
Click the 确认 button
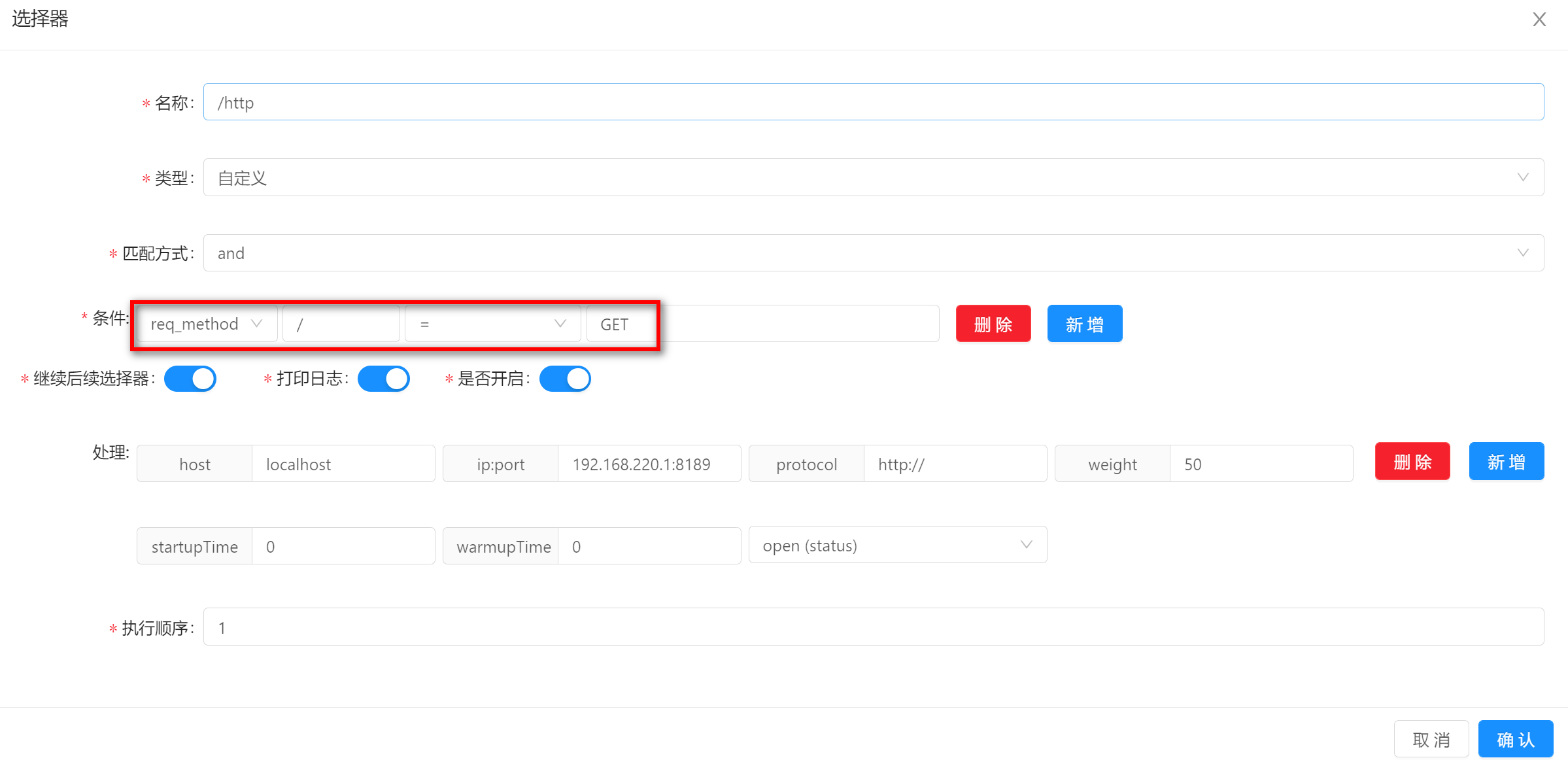pyautogui.click(x=1515, y=739)
